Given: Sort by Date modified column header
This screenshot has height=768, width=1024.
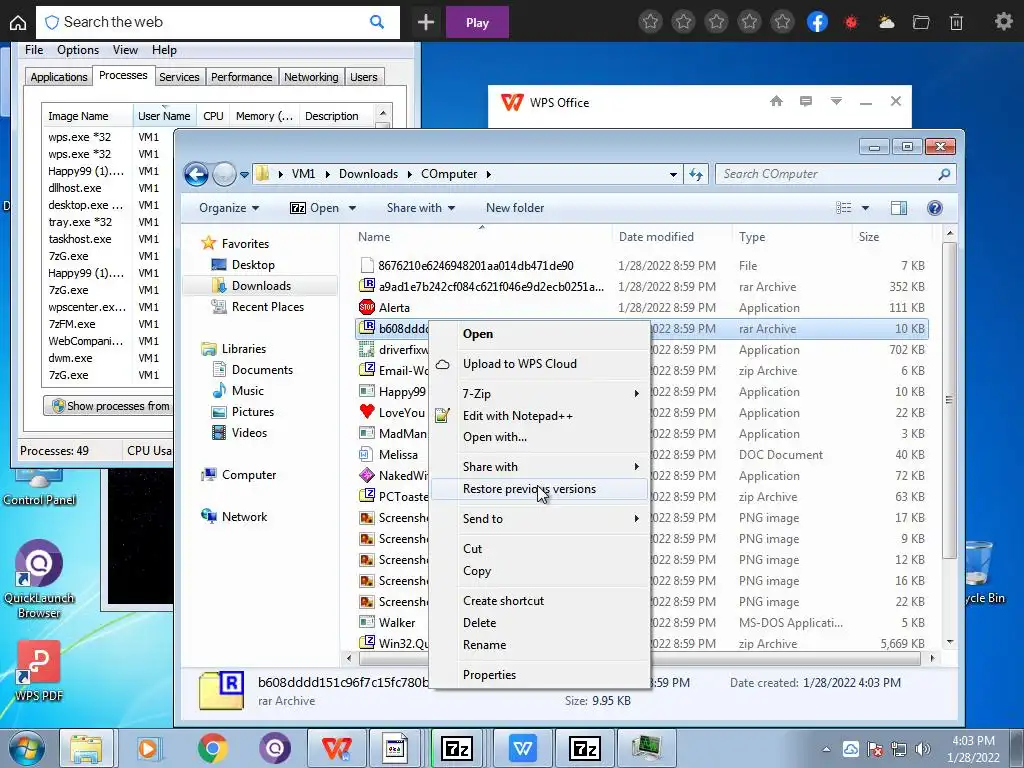Looking at the screenshot, I should [x=673, y=236].
